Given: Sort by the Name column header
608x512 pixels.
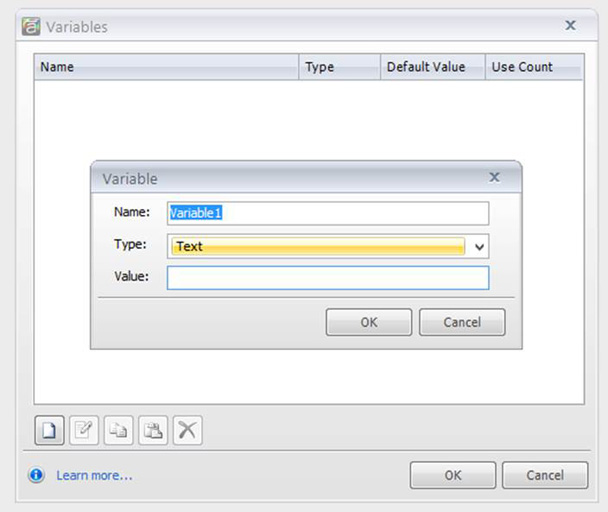Looking at the screenshot, I should (166, 67).
